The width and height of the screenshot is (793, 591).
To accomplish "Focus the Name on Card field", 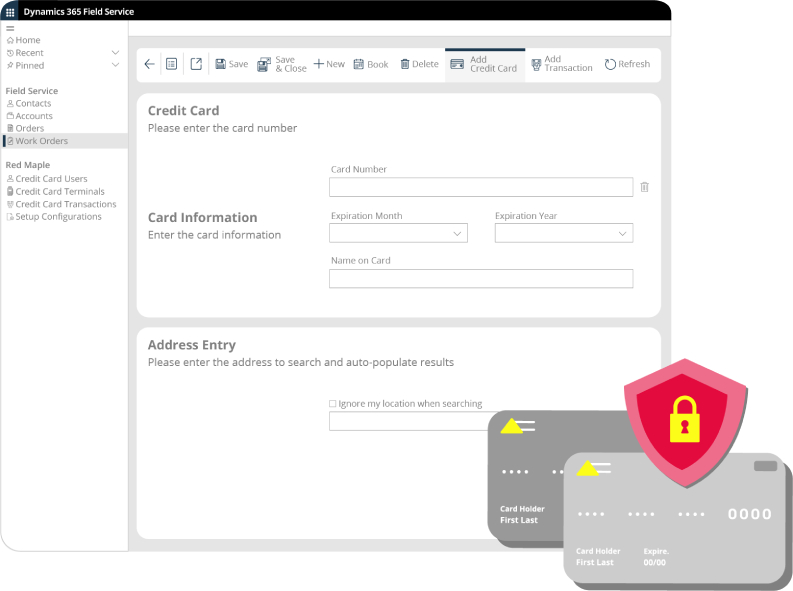I will [481, 279].
